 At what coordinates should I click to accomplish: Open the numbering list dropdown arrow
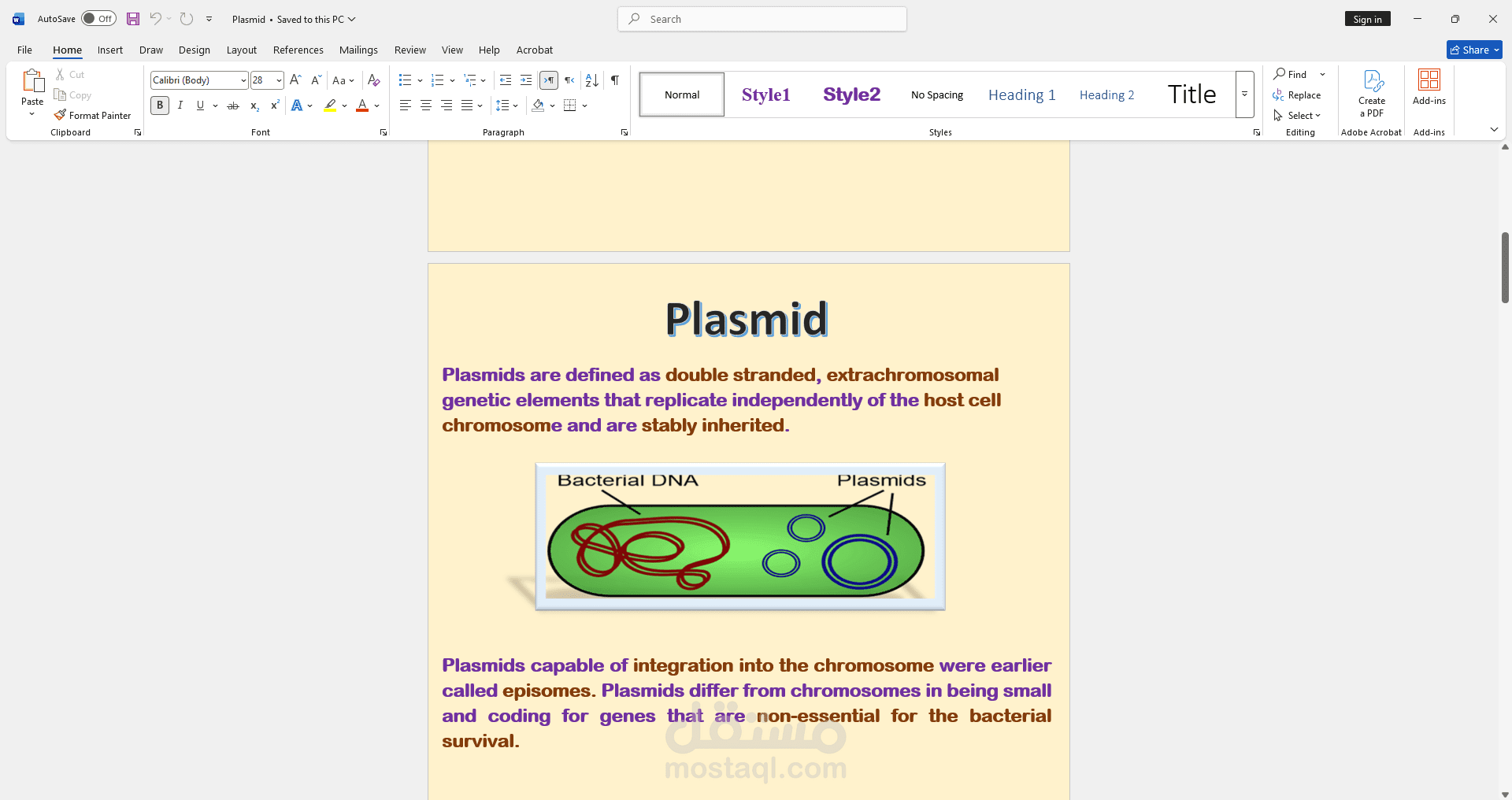pos(452,80)
